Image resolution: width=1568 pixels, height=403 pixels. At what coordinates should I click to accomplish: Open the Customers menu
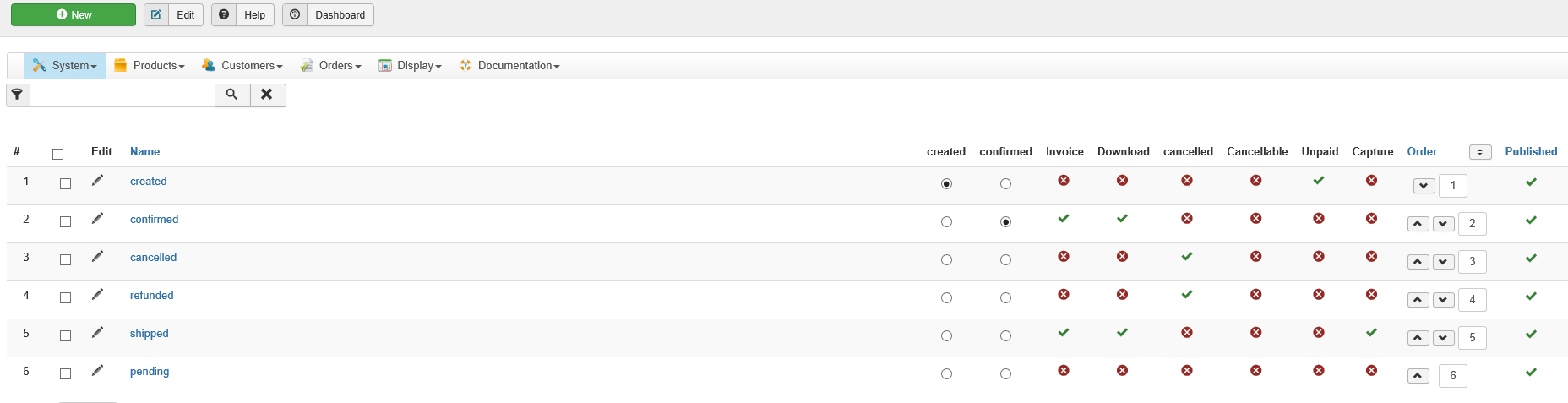242,66
